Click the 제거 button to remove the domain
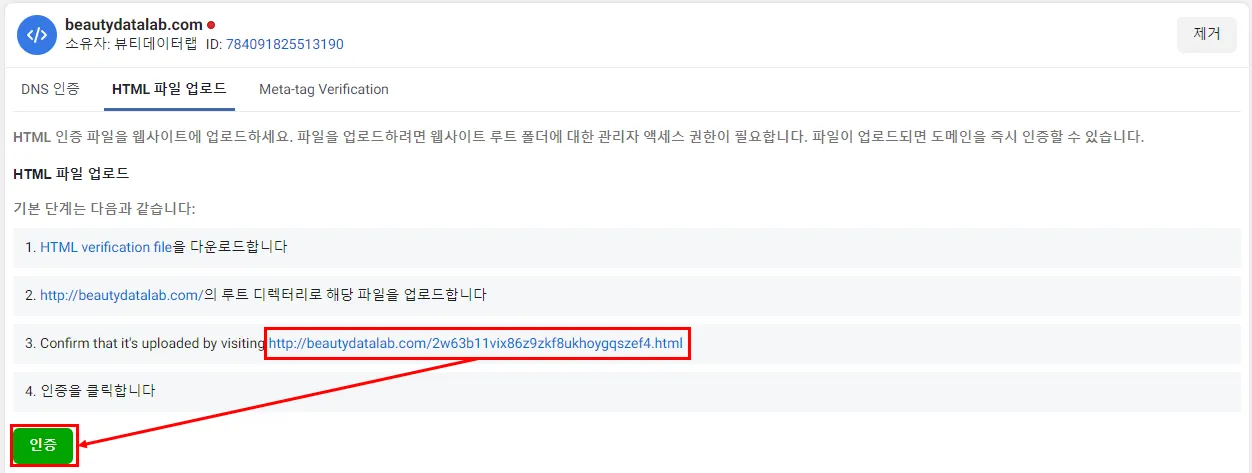The image size is (1252, 473). point(1207,33)
